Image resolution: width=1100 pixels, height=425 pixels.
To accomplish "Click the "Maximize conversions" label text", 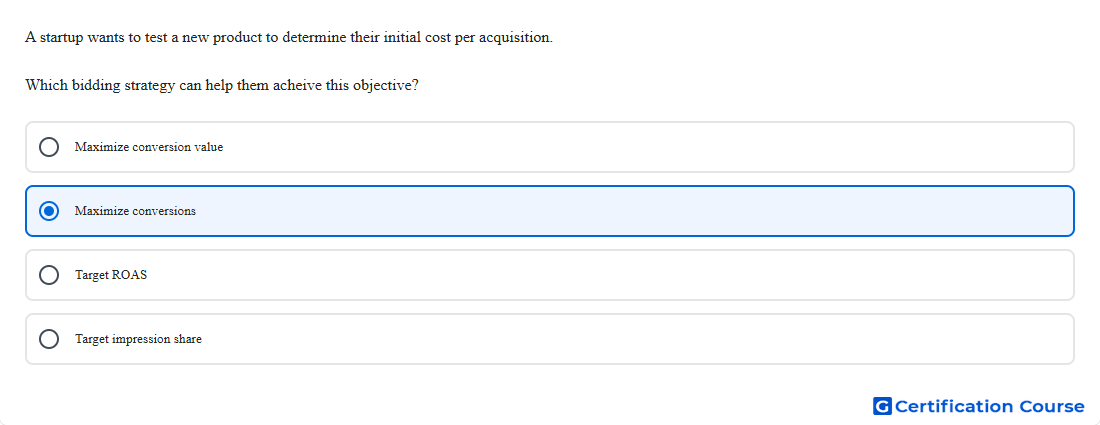I will [135, 211].
